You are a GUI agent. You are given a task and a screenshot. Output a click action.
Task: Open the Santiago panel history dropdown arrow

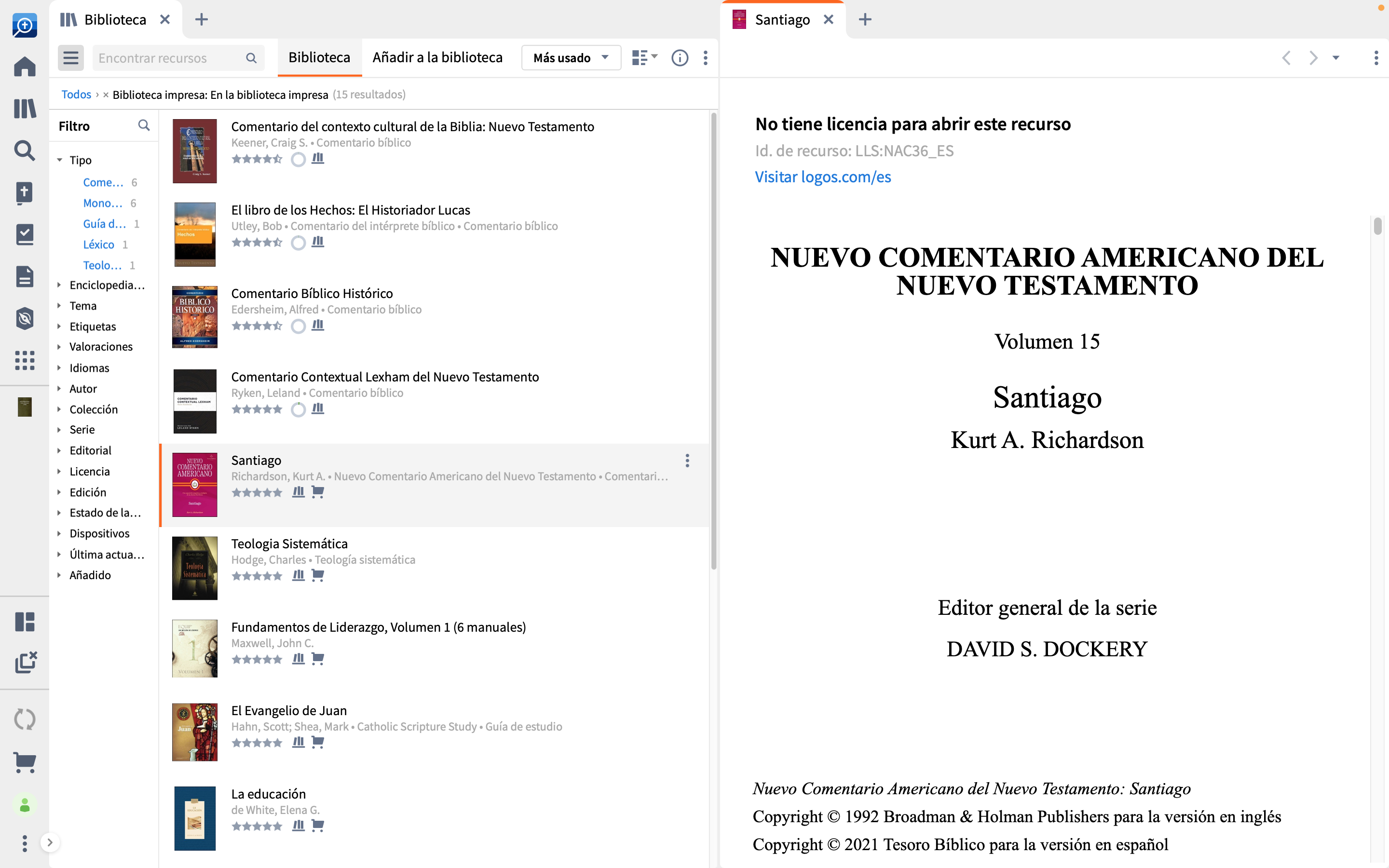(x=1335, y=58)
